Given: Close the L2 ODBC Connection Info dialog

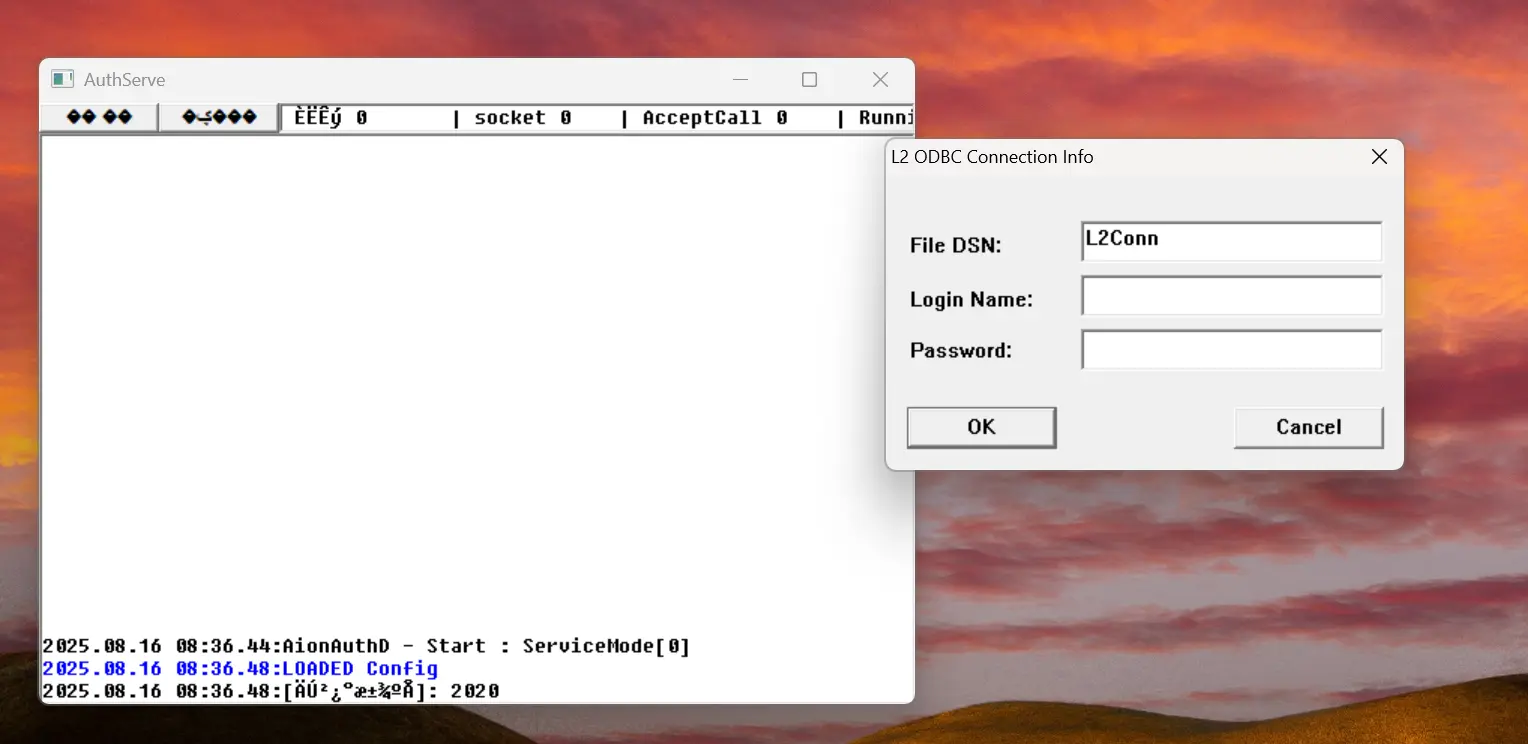Looking at the screenshot, I should [x=1379, y=157].
